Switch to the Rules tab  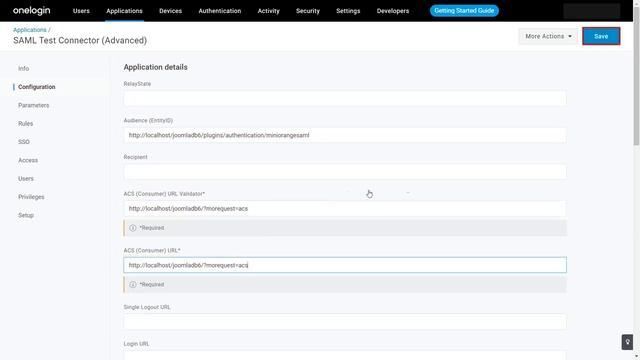(26, 124)
